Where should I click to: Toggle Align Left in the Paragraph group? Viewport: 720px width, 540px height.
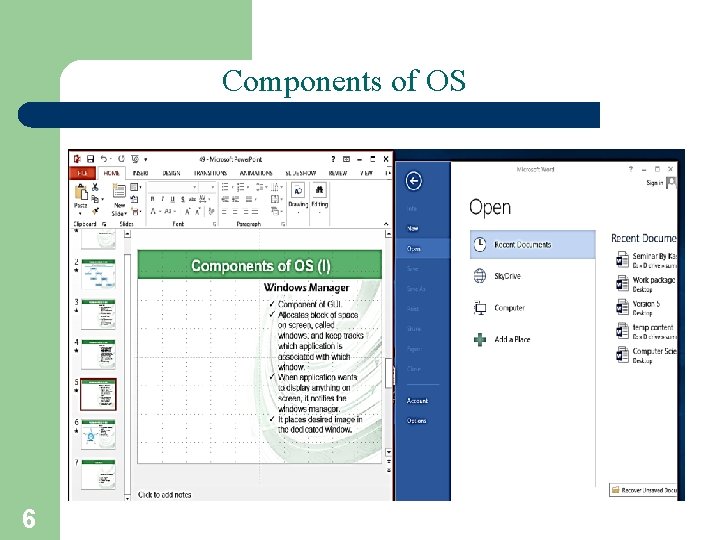[x=224, y=212]
